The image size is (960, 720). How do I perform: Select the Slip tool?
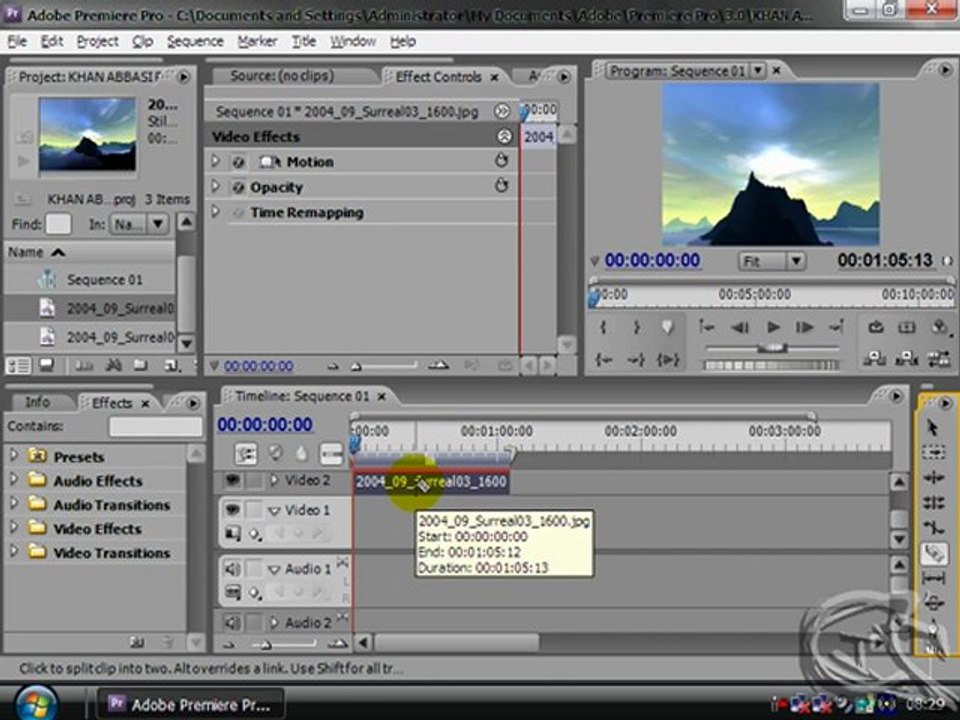pyautogui.click(x=932, y=578)
